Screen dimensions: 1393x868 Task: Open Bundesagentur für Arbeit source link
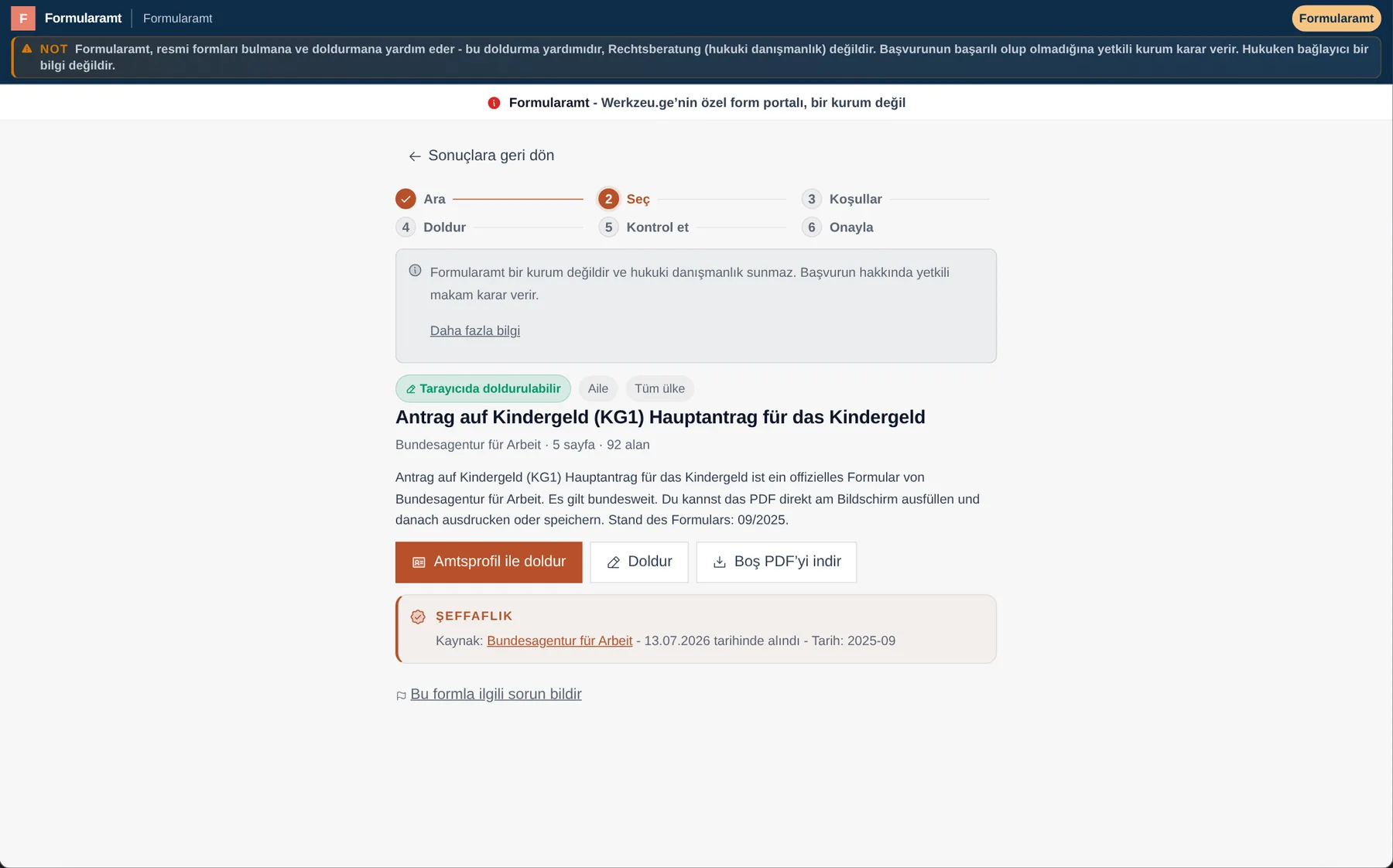click(x=560, y=641)
